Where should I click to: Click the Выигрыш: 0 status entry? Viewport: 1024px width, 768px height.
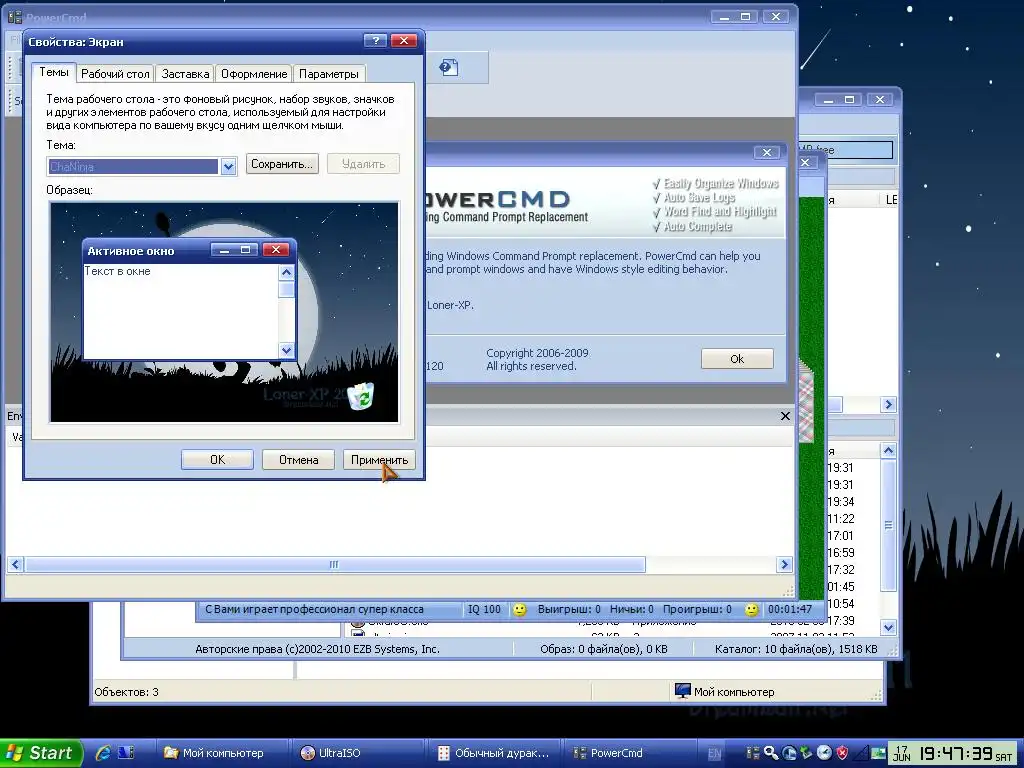(569, 609)
